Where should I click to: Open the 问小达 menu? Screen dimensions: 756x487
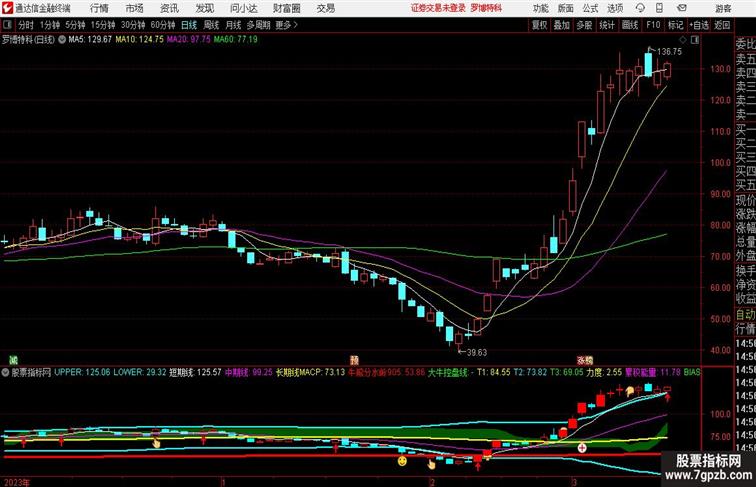(x=243, y=8)
